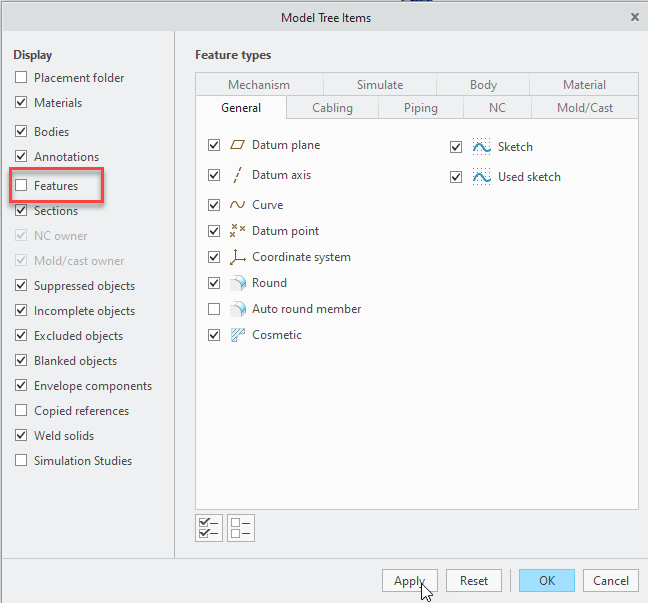The image size is (648, 603).
Task: Uncheck the Suppressed objects checkbox
Action: coord(21,286)
